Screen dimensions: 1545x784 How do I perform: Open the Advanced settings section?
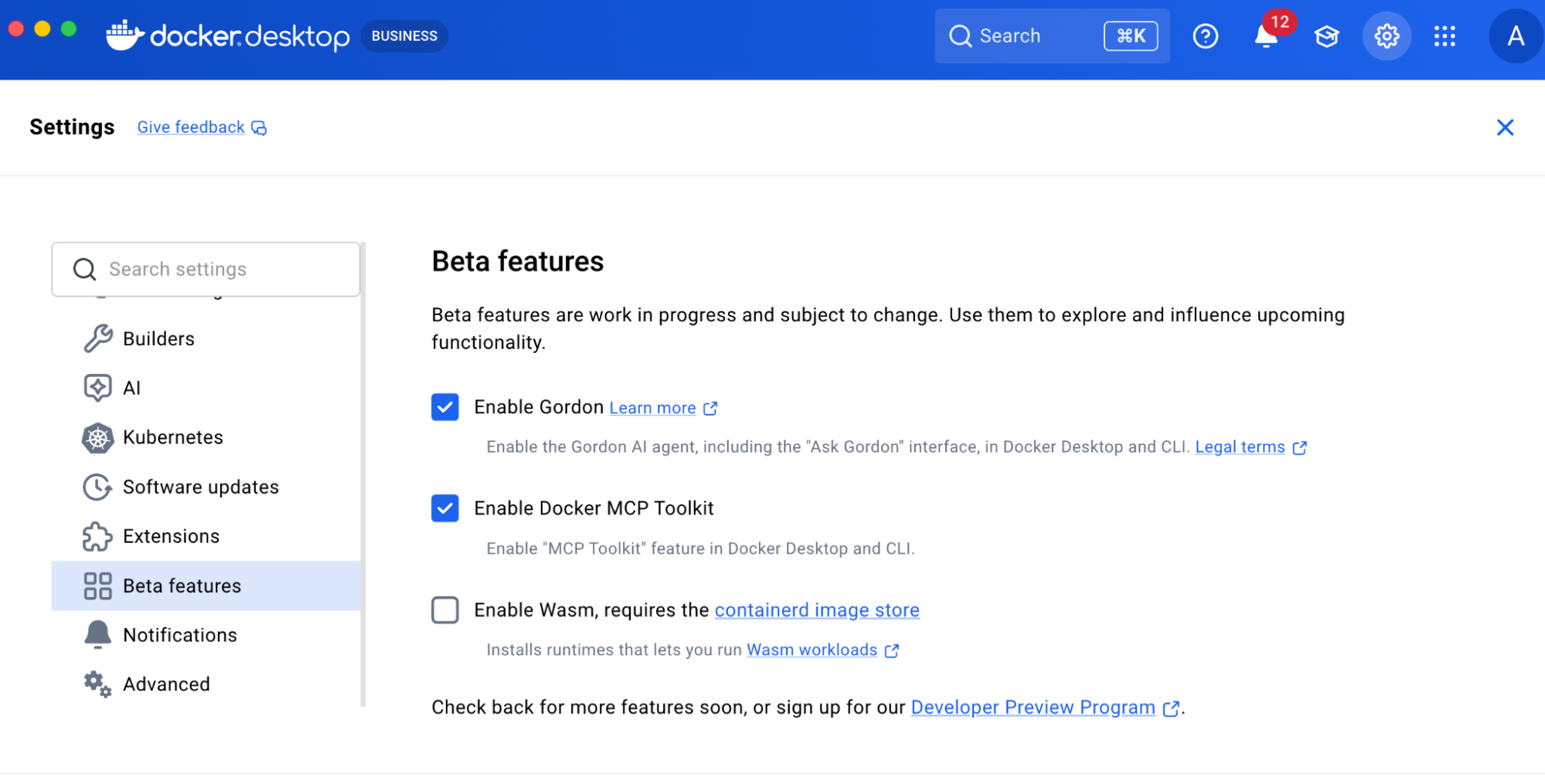pos(166,684)
